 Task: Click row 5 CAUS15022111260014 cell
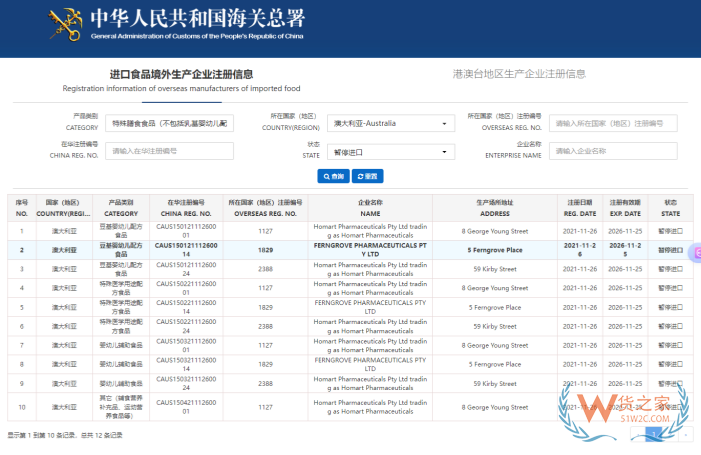click(x=186, y=307)
